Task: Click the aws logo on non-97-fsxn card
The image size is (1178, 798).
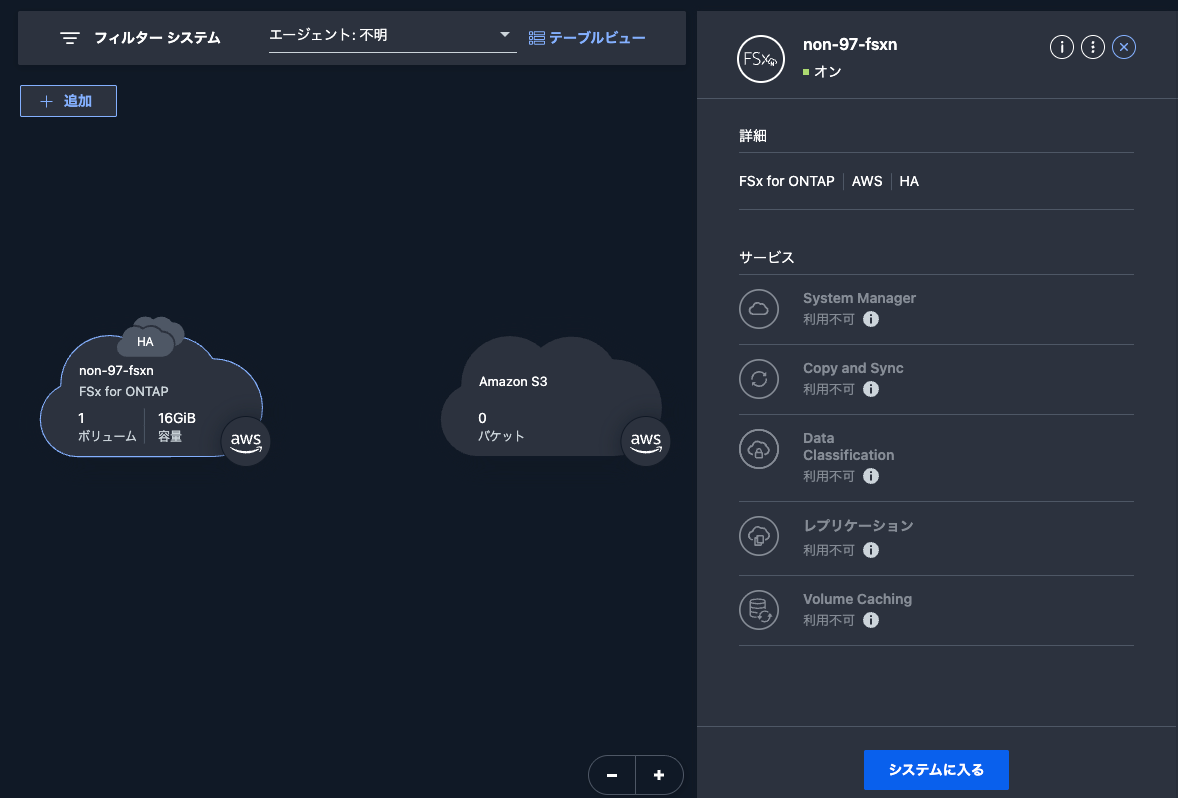Action: point(246,441)
